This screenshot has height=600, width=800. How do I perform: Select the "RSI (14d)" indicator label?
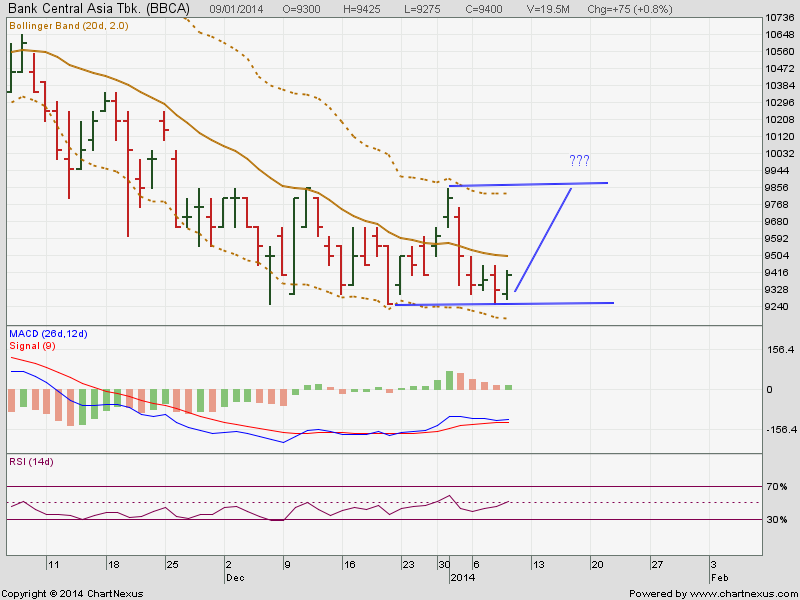coord(31,462)
